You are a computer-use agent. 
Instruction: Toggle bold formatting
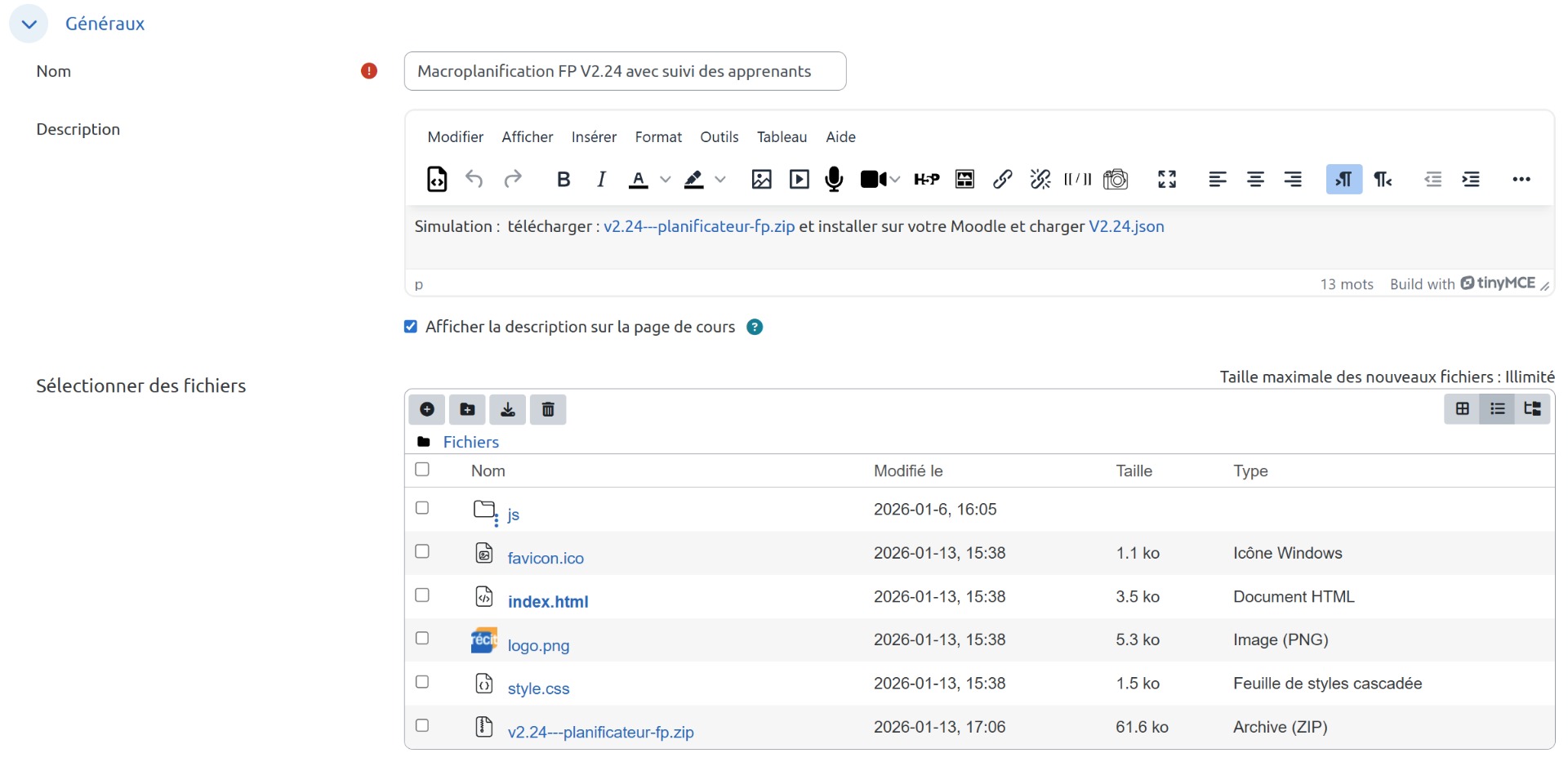pyautogui.click(x=563, y=179)
